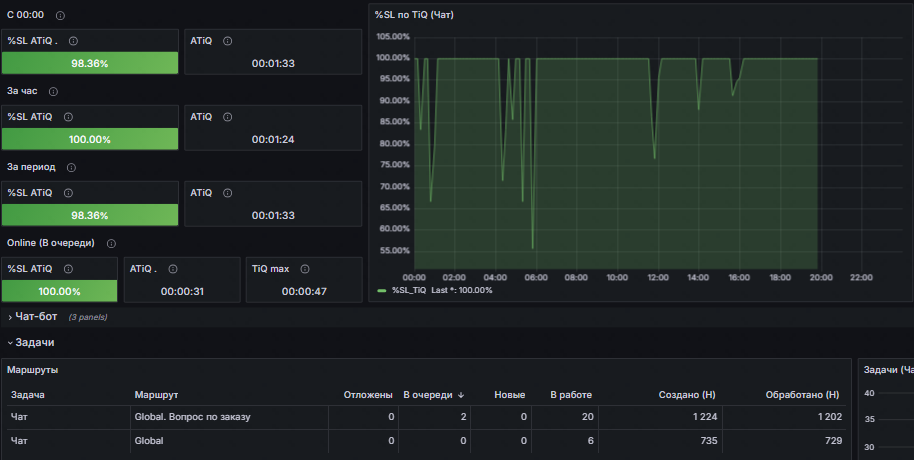Click the info icon beside "С 00:00"

tap(61, 16)
